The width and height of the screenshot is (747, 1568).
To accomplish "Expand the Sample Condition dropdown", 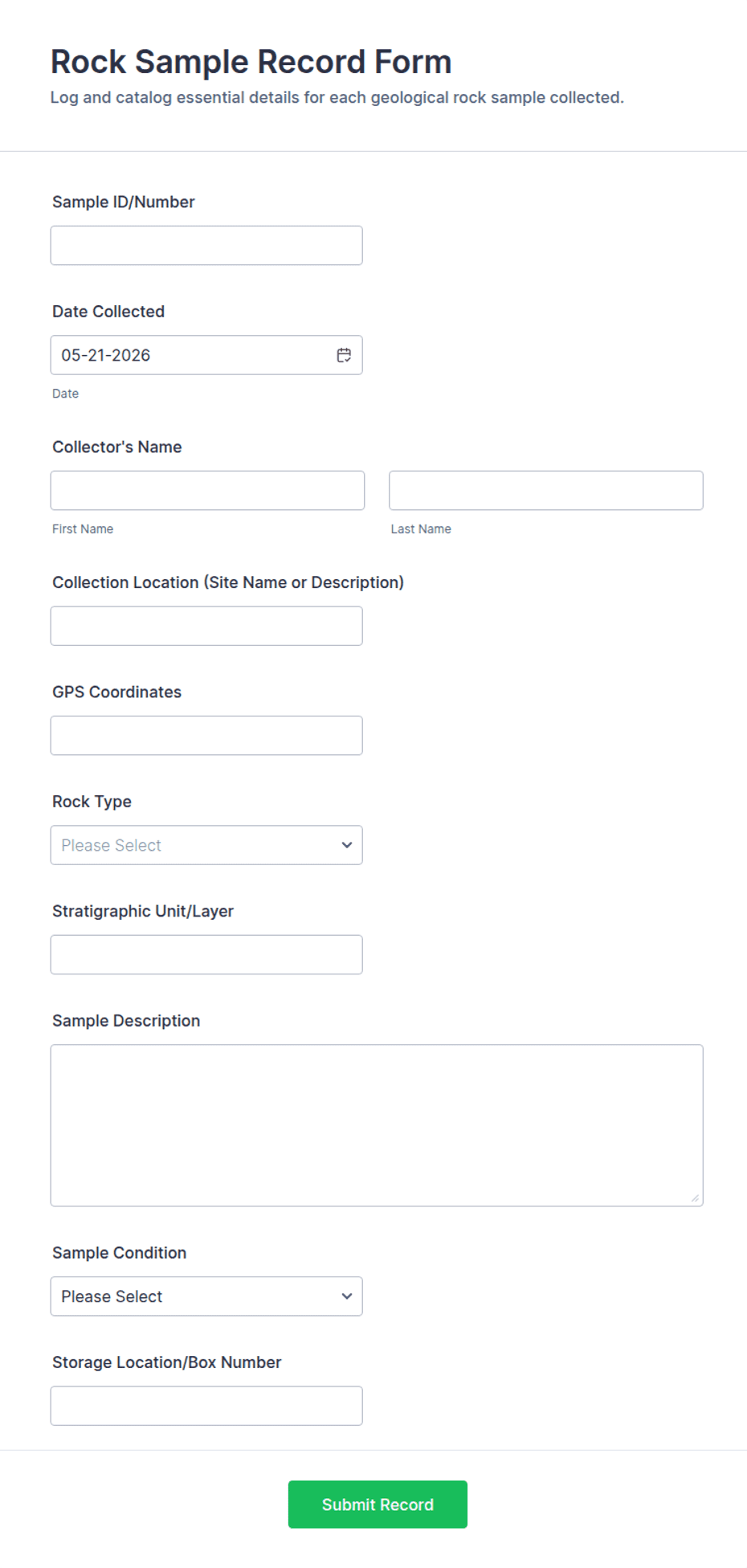I will point(206,1296).
